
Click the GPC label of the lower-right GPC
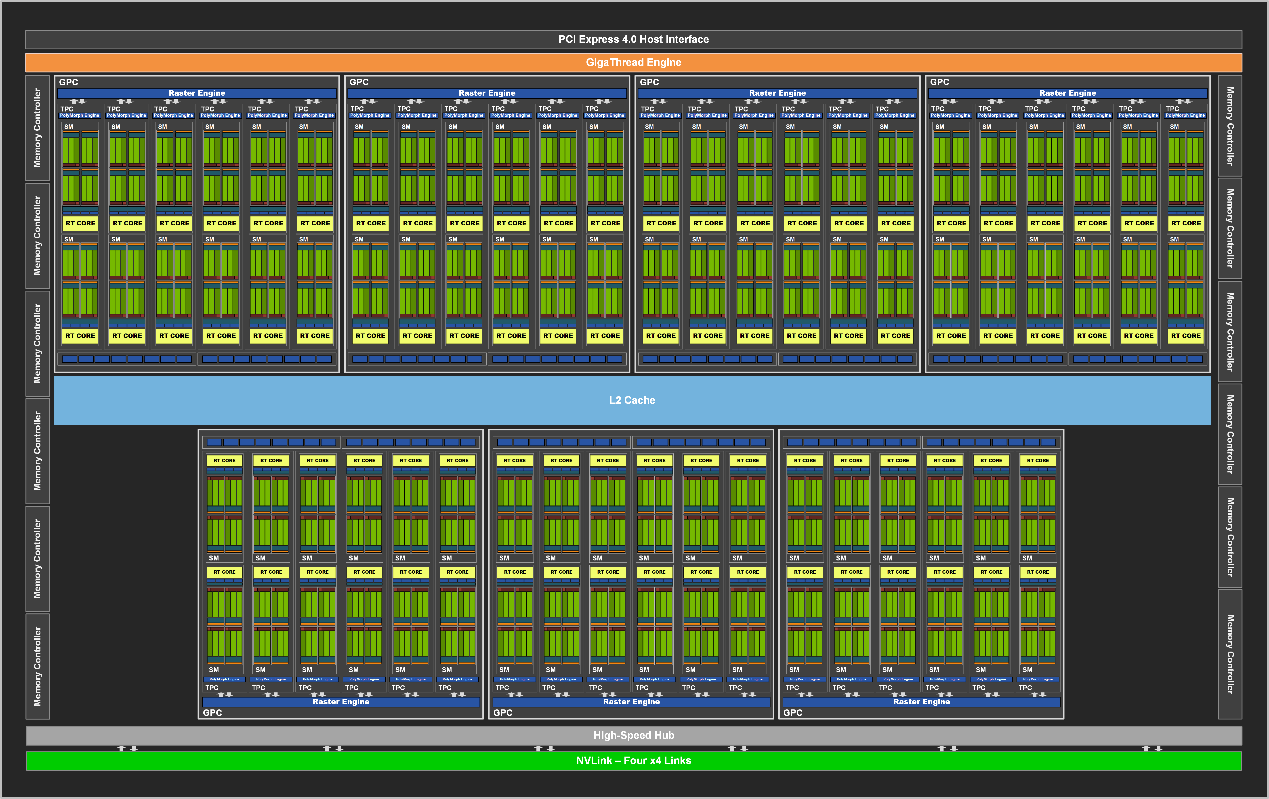pos(793,713)
